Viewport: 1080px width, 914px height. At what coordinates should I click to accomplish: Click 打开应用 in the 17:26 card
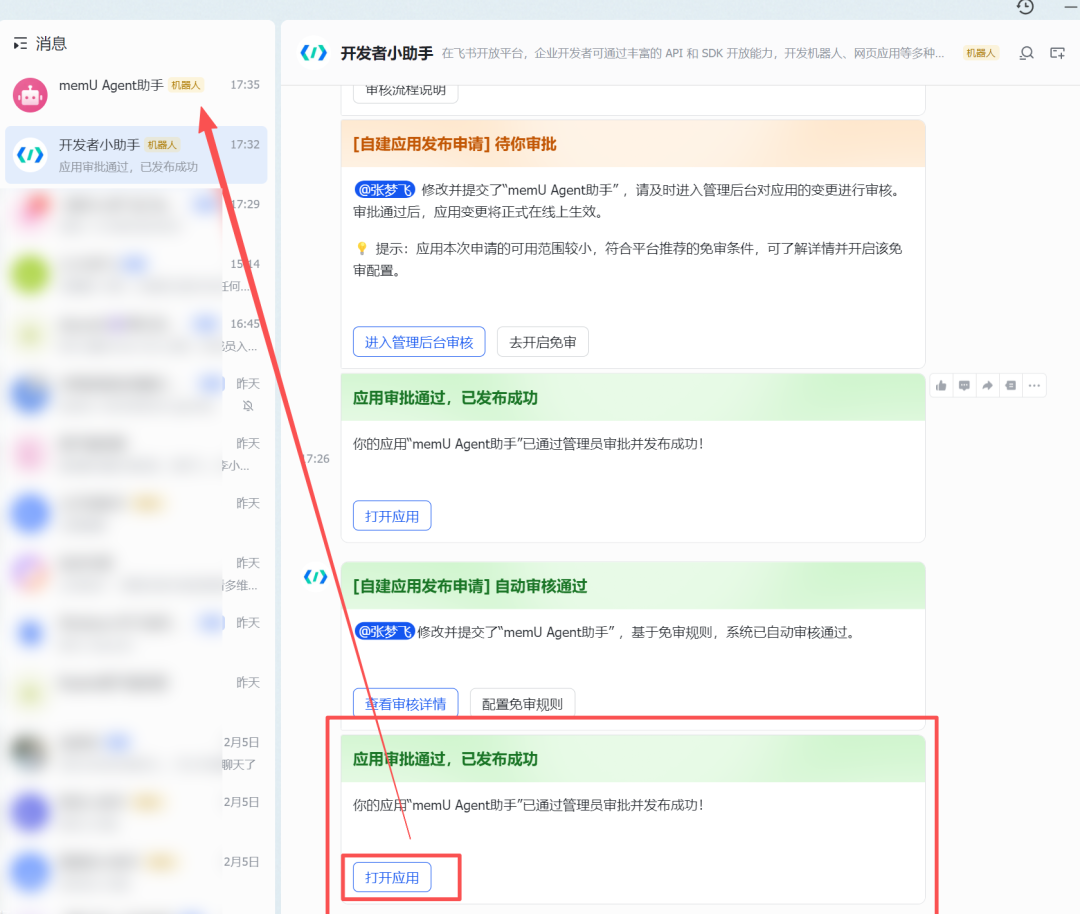coord(392,516)
